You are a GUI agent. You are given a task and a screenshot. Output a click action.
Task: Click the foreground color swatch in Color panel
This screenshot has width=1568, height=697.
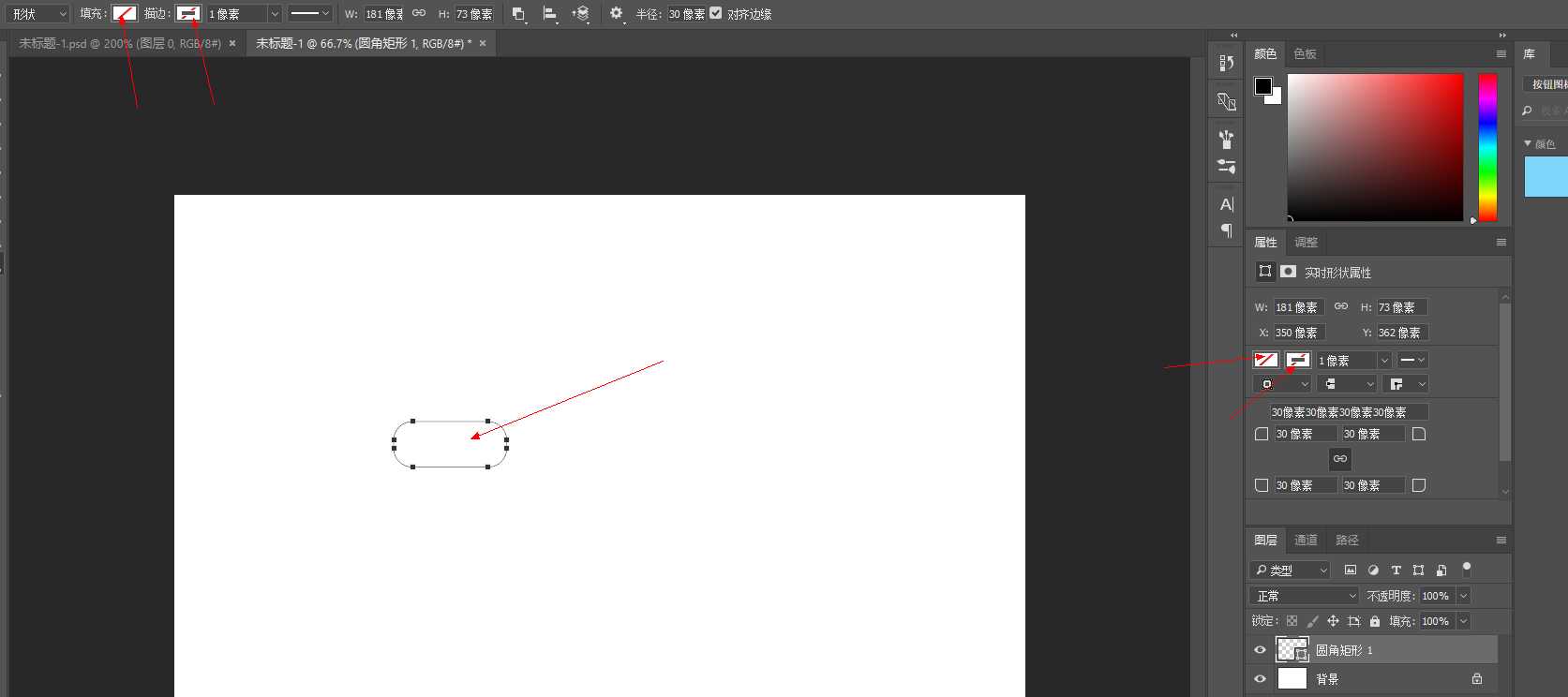(x=1263, y=86)
